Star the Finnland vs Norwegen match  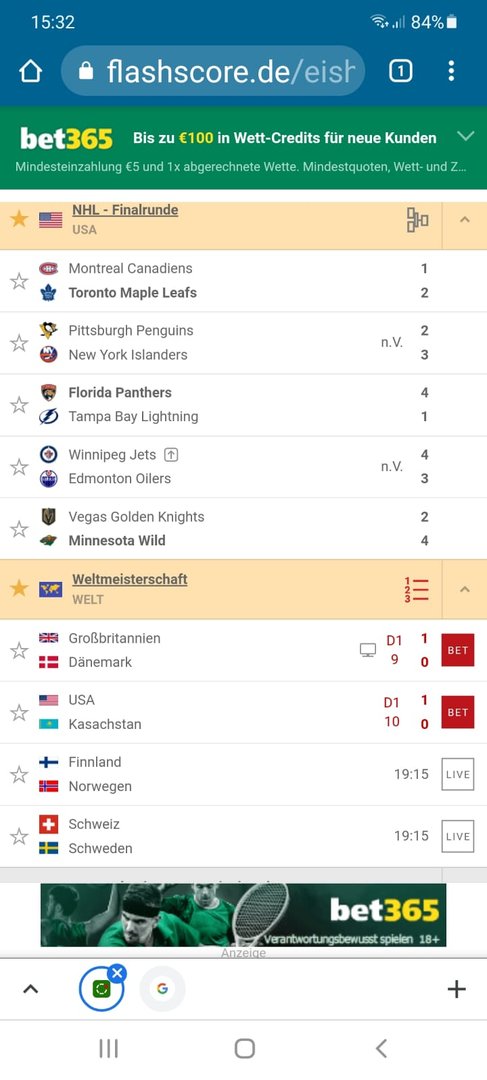click(x=19, y=775)
